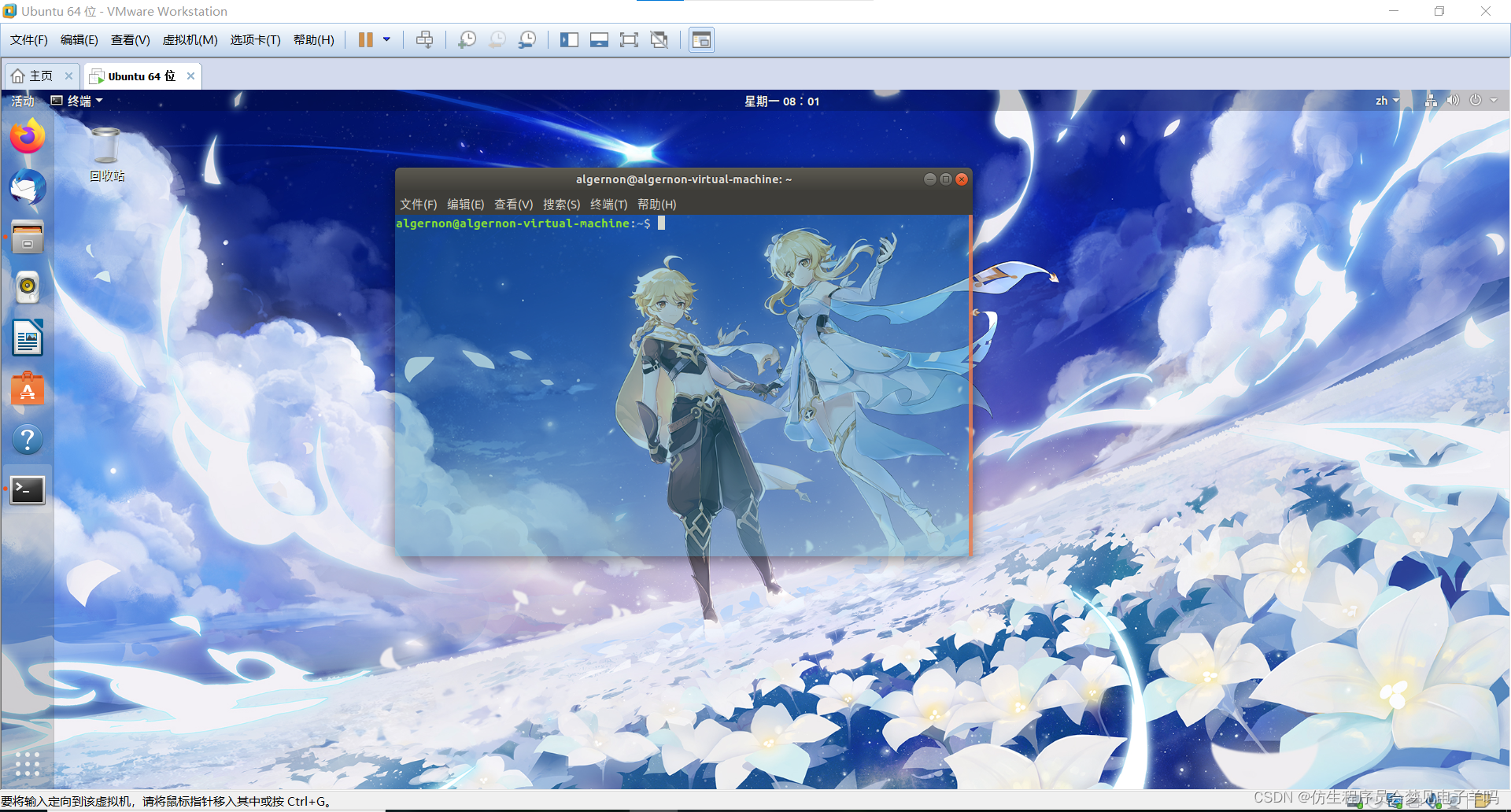Enter full screen mode in VMware
Image resolution: width=1511 pixels, height=812 pixels.
click(x=629, y=40)
